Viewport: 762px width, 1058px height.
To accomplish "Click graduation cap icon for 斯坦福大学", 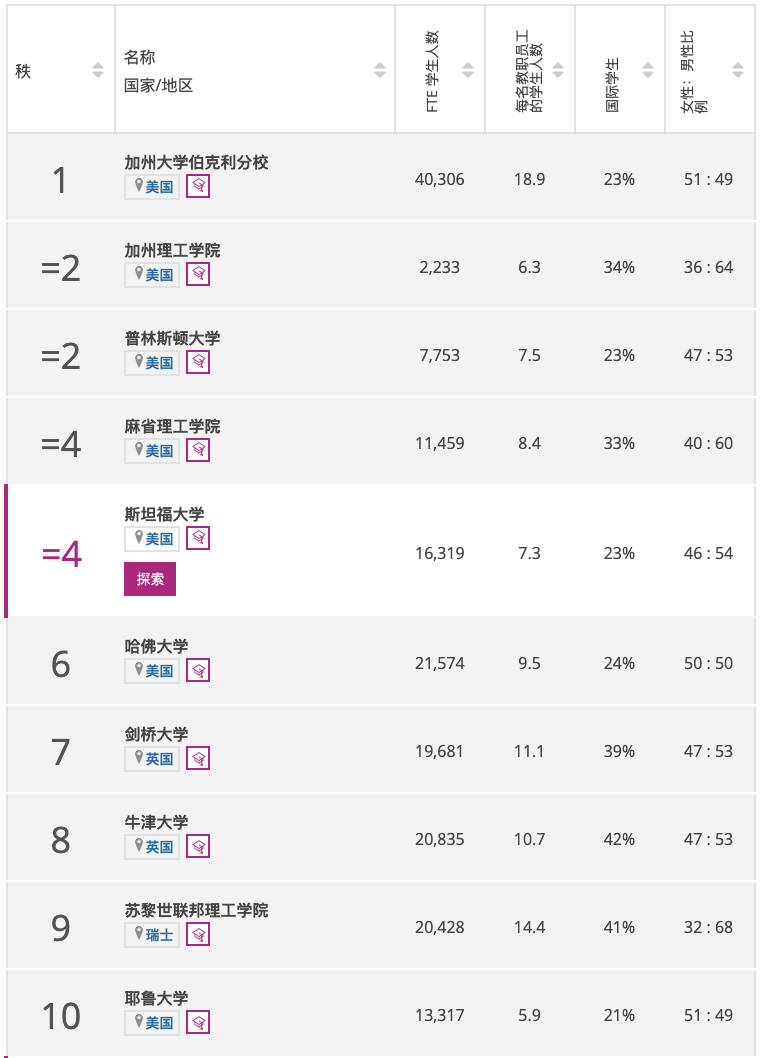I will click(198, 538).
